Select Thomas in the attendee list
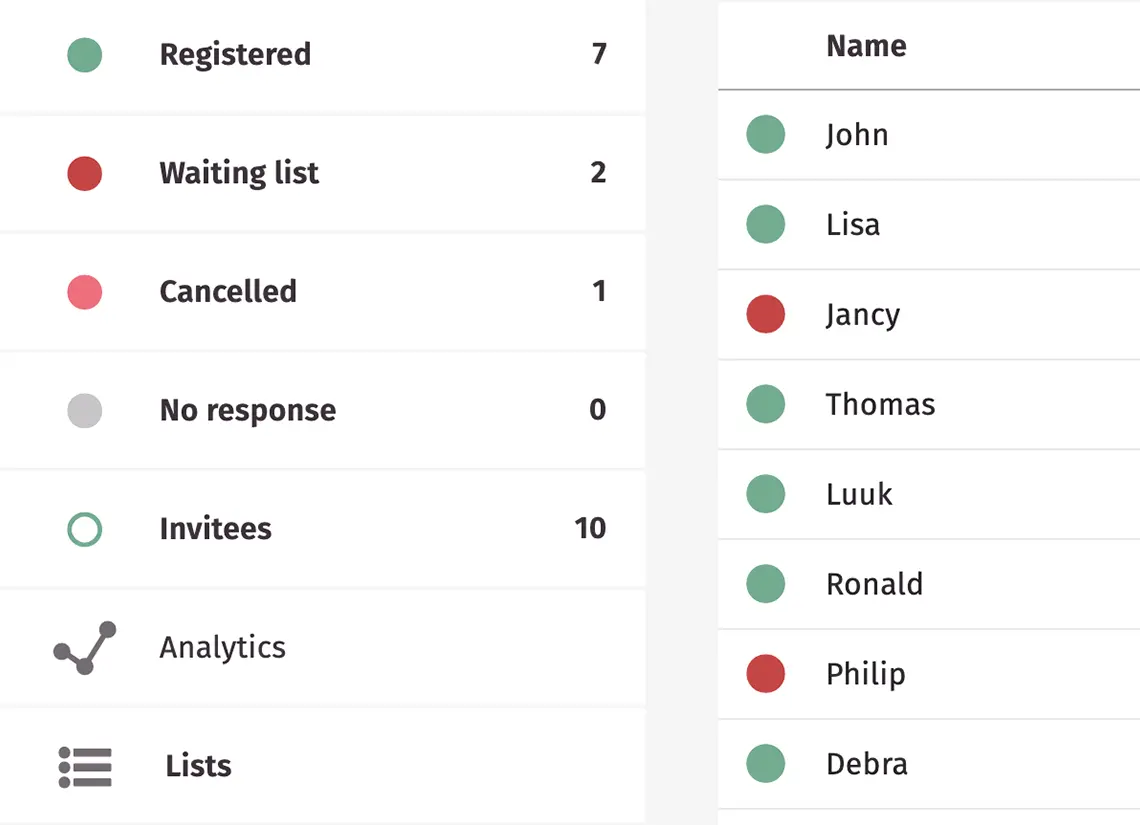Viewport: 1140px width, 825px height. click(x=880, y=405)
